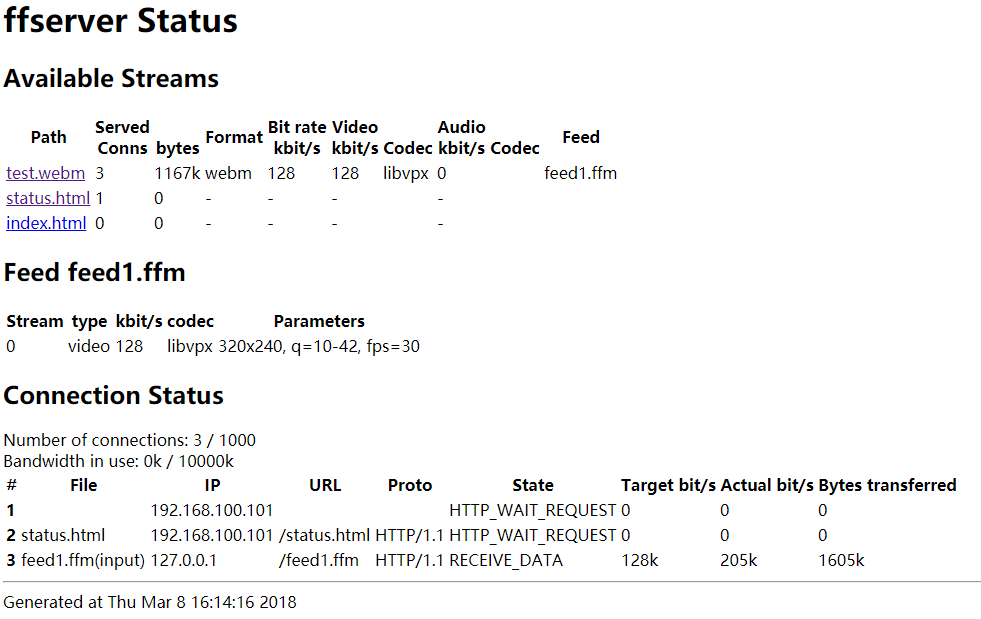The image size is (981, 619).
Task: Click the index.html link
Action: (46, 223)
